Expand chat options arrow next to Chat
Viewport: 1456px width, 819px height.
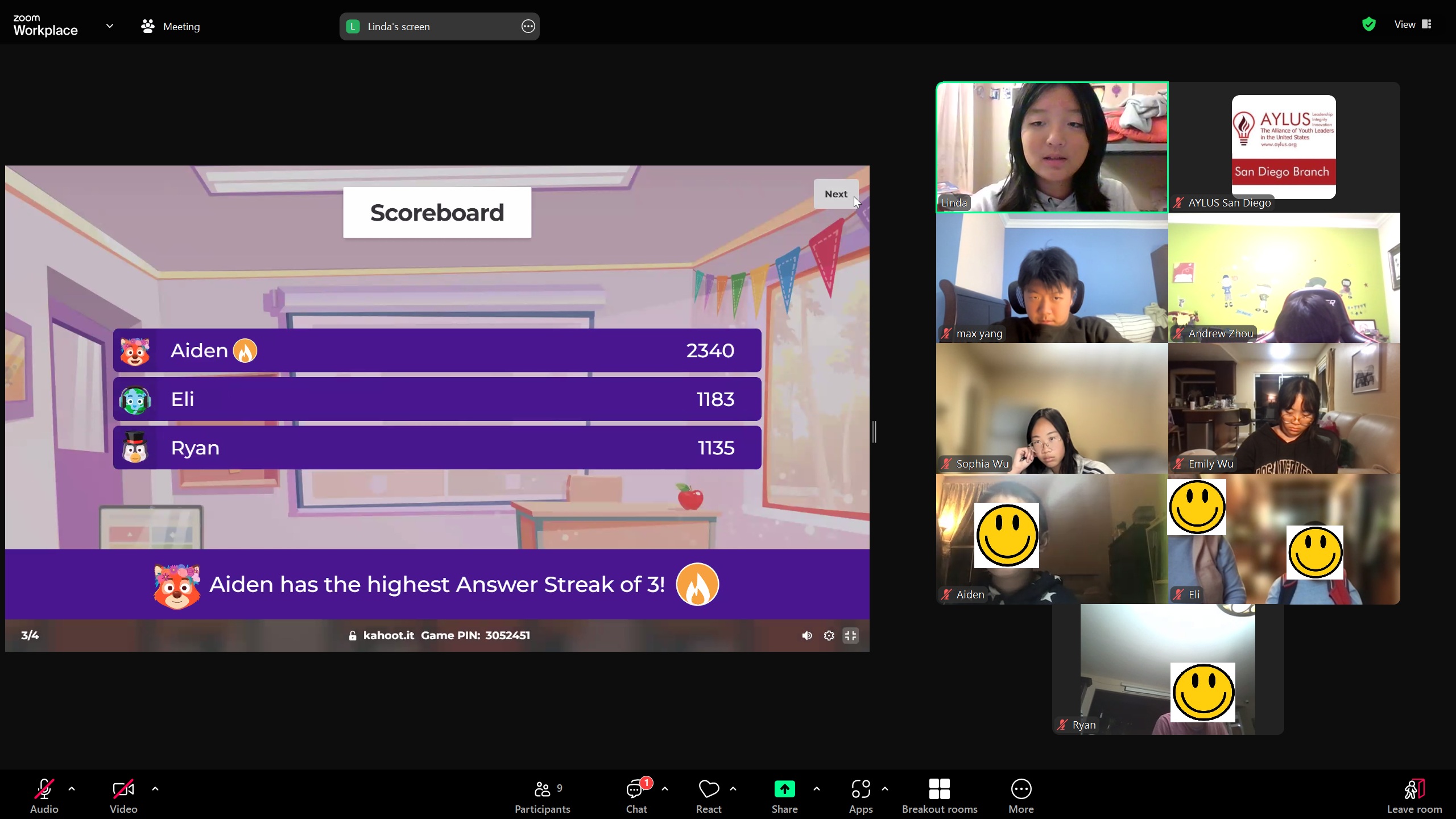pos(665,789)
